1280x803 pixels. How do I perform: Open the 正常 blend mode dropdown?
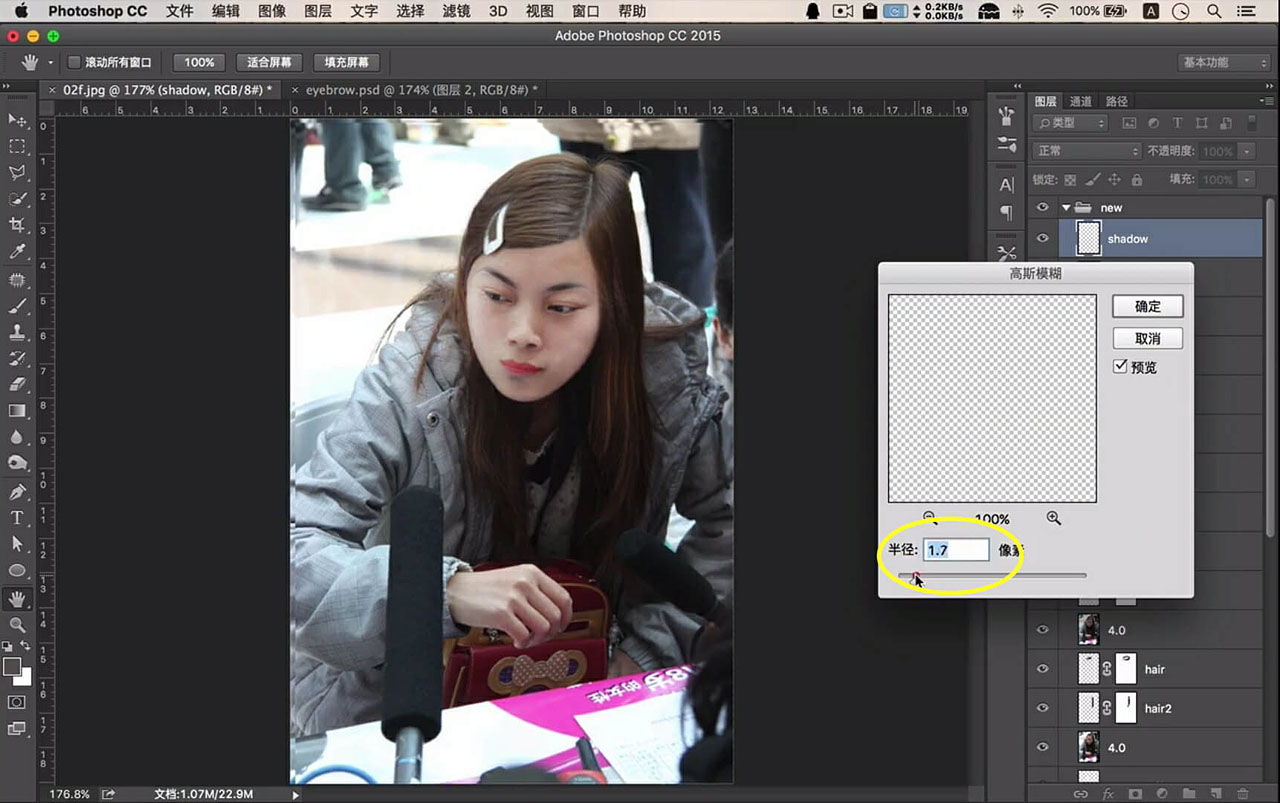[x=1087, y=151]
